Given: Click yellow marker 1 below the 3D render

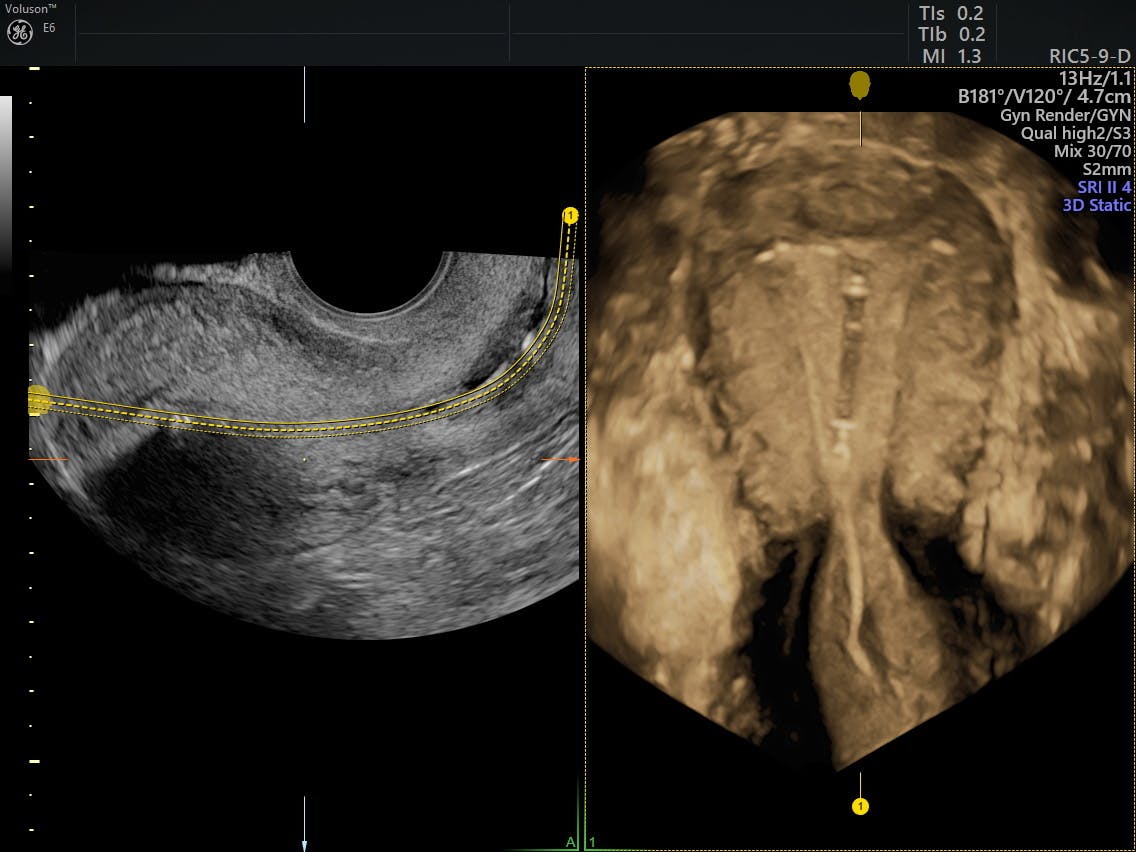Looking at the screenshot, I should 860,805.
